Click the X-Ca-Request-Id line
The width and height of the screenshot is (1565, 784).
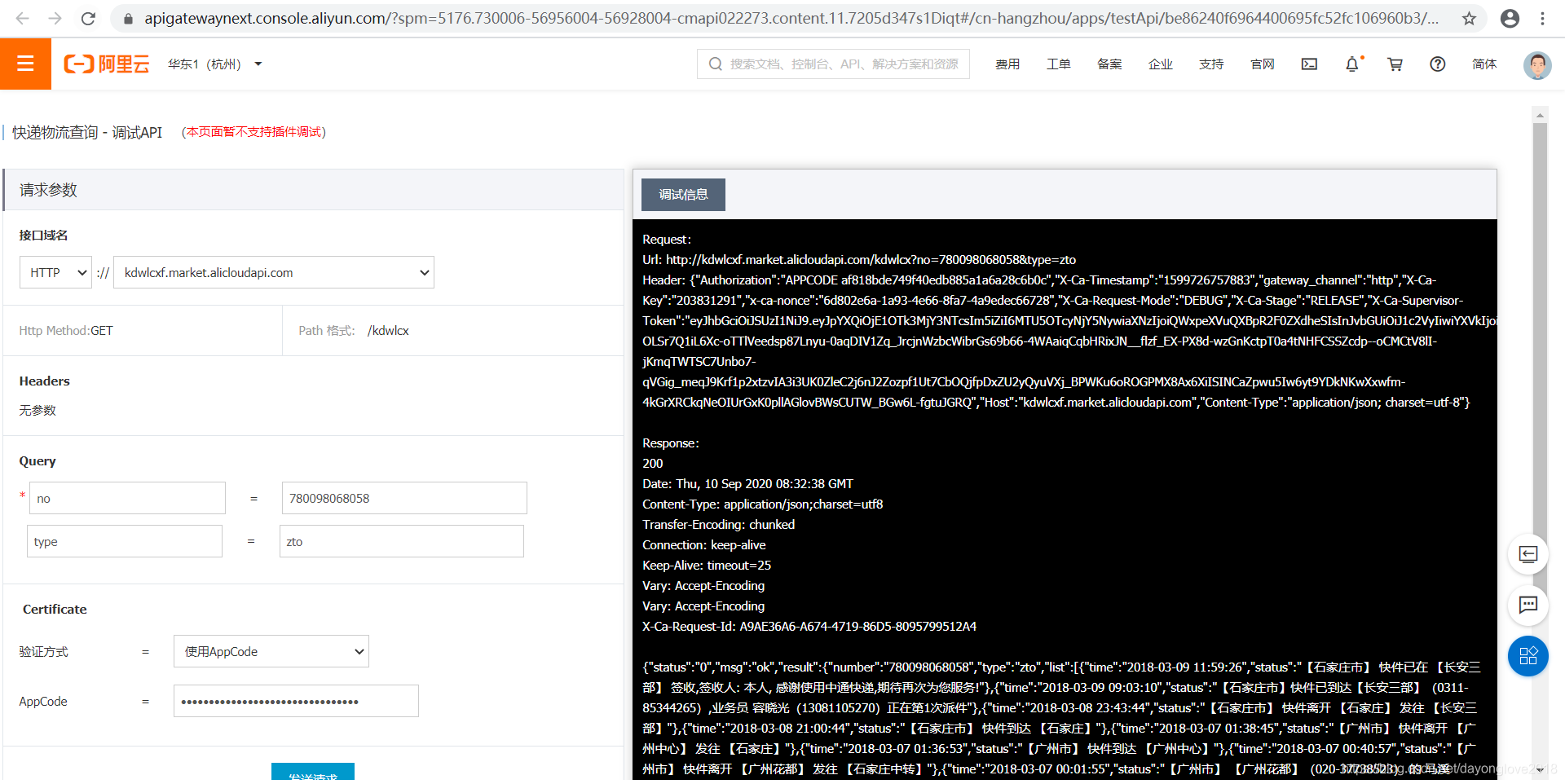pyautogui.click(x=809, y=626)
